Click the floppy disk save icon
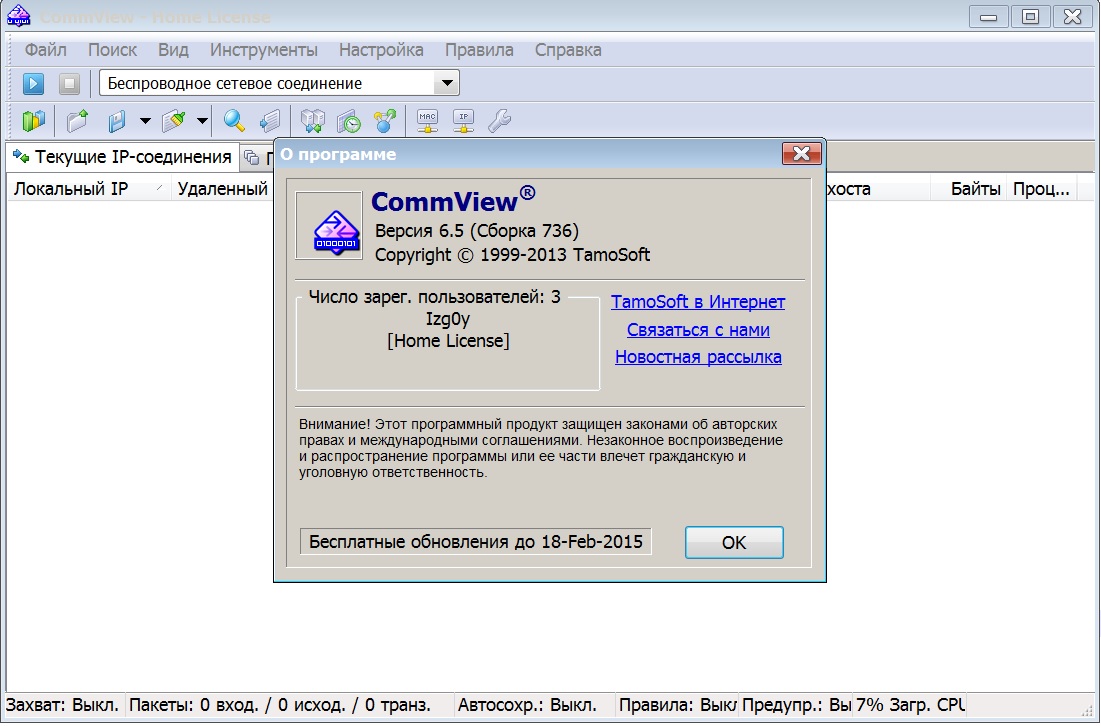The width and height of the screenshot is (1101, 726). [x=117, y=121]
